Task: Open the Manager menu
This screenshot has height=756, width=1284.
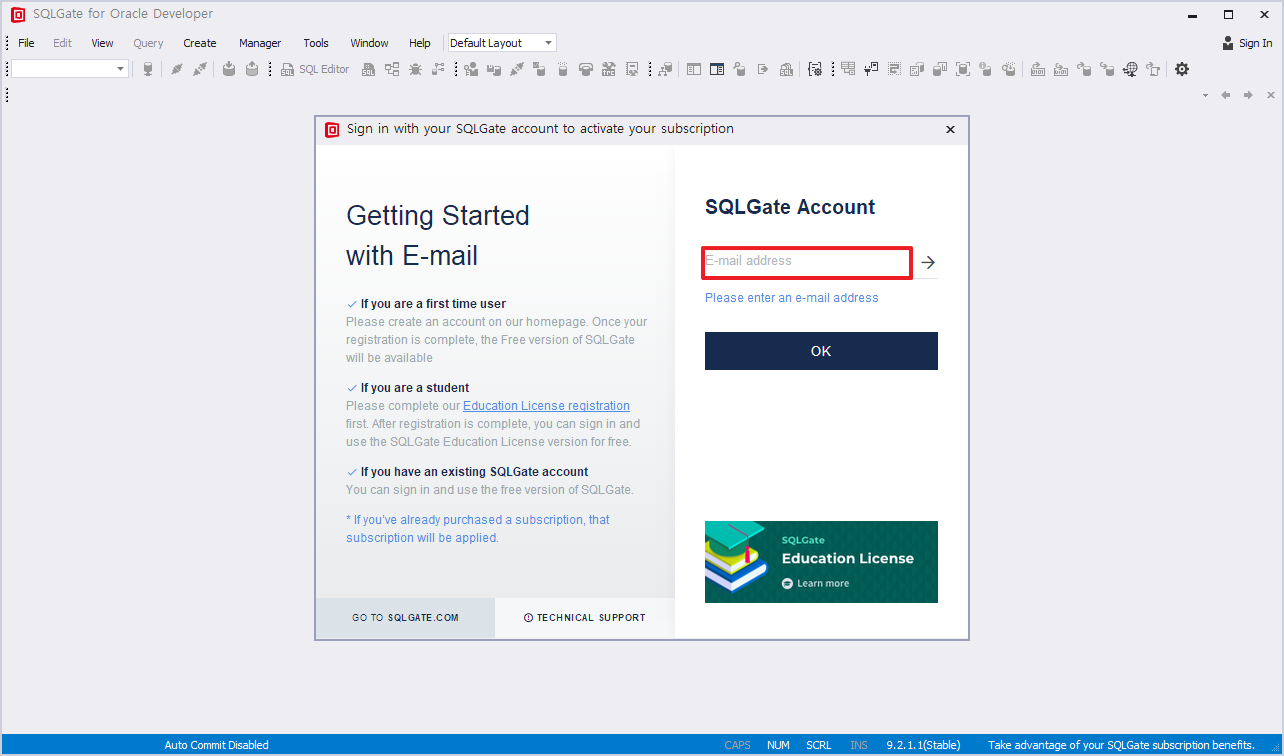Action: click(260, 43)
